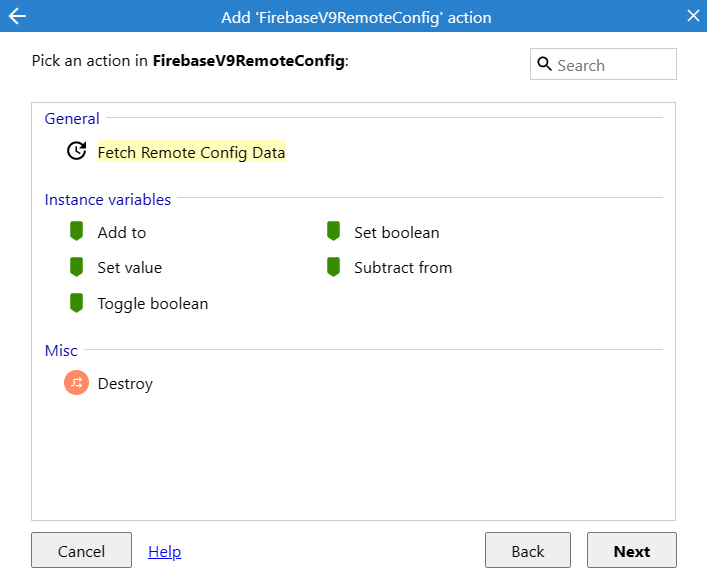
Task: Go Back to previous step
Action: (528, 550)
